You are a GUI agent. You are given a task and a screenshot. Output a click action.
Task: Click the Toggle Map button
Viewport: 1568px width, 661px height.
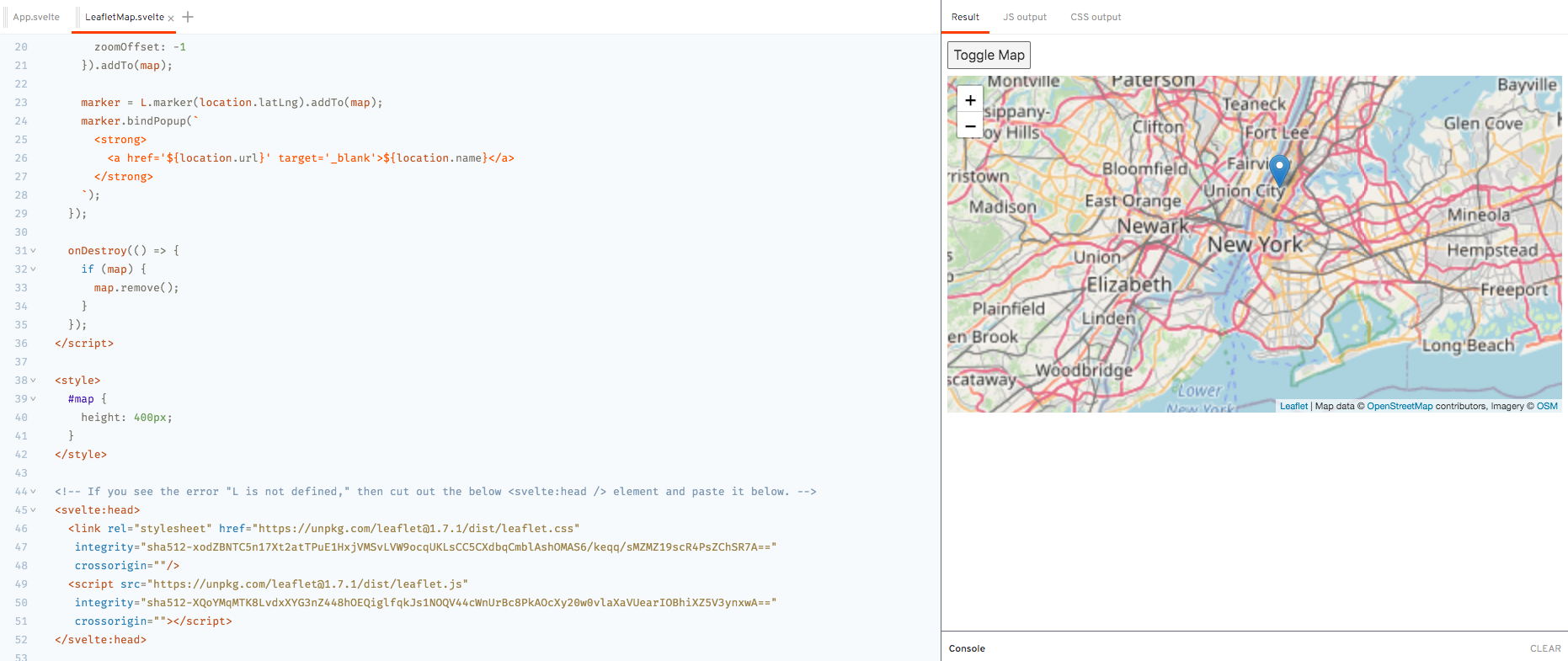pos(989,55)
